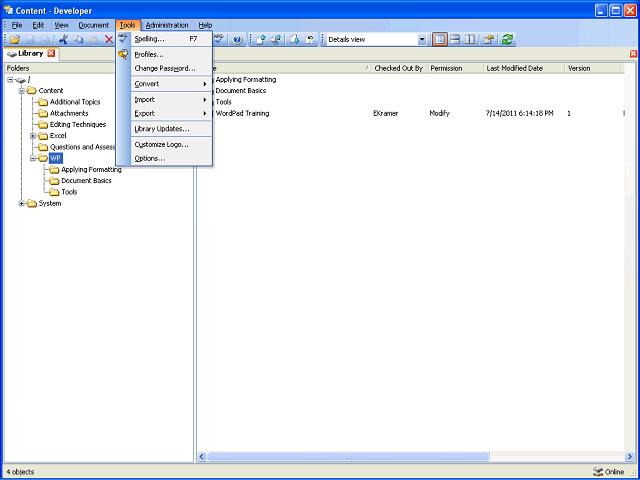Viewport: 640px width, 480px height.
Task: Click the scrollbar left arrow
Action: 202,456
